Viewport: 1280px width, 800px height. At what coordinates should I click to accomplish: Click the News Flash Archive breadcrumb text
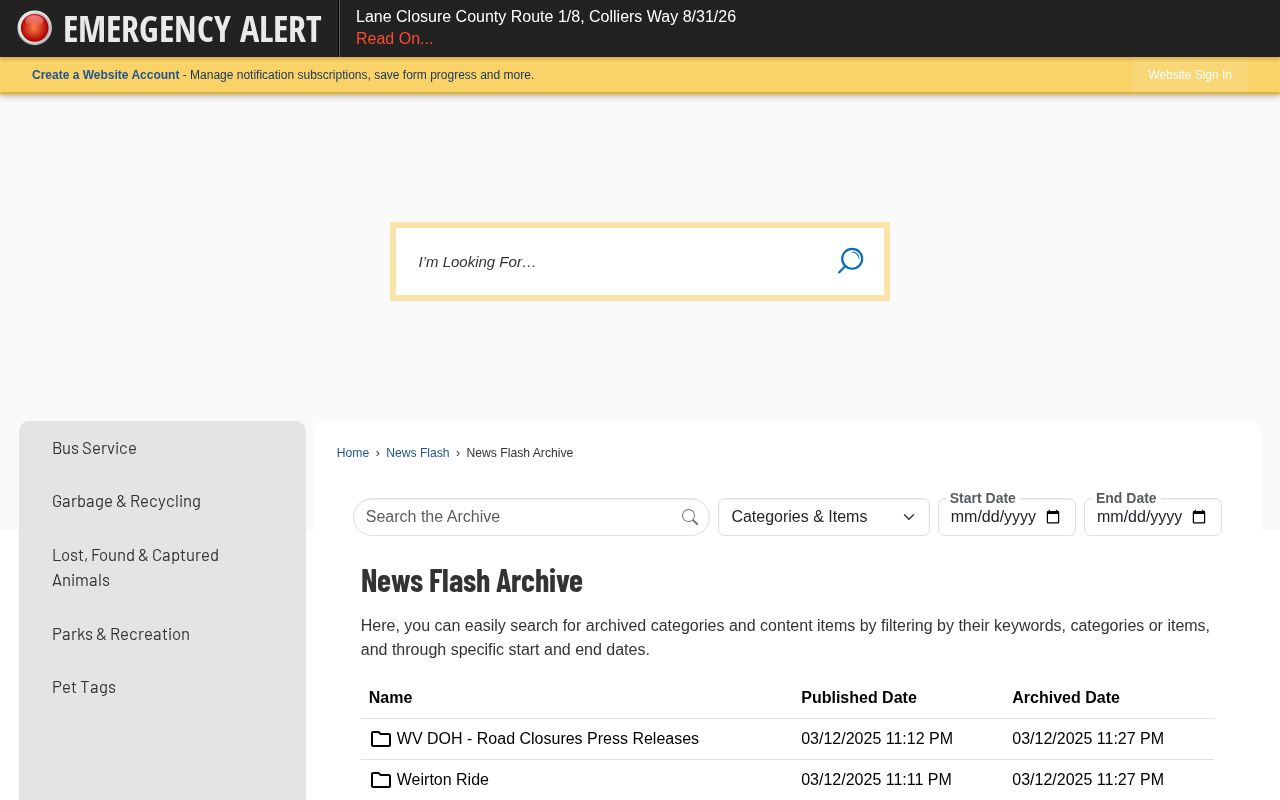click(x=520, y=453)
